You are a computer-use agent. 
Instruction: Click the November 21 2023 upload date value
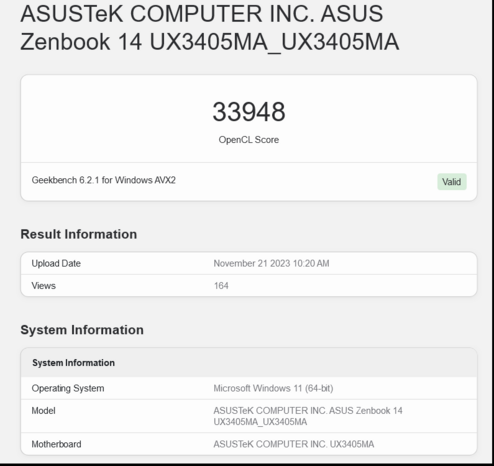(x=271, y=263)
